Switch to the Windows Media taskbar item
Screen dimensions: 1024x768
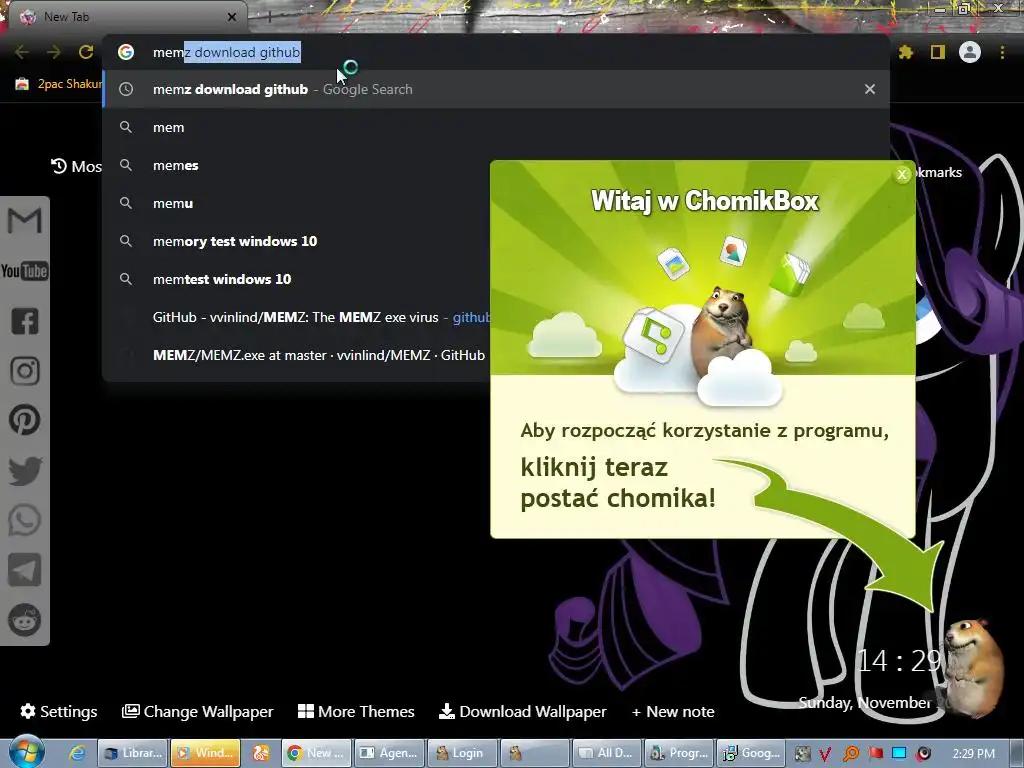pyautogui.click(x=205, y=753)
